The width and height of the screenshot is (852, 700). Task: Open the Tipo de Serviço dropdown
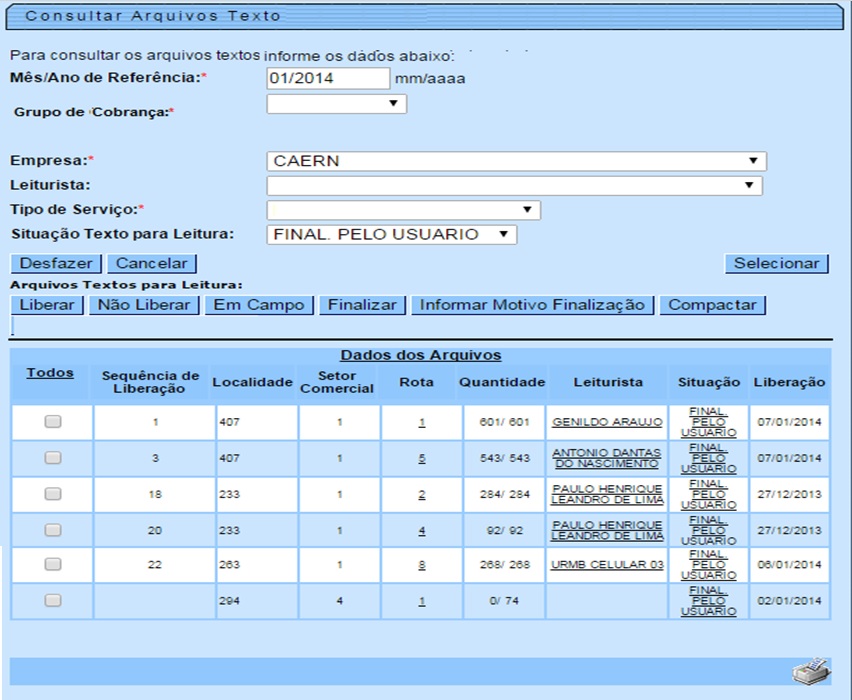403,209
